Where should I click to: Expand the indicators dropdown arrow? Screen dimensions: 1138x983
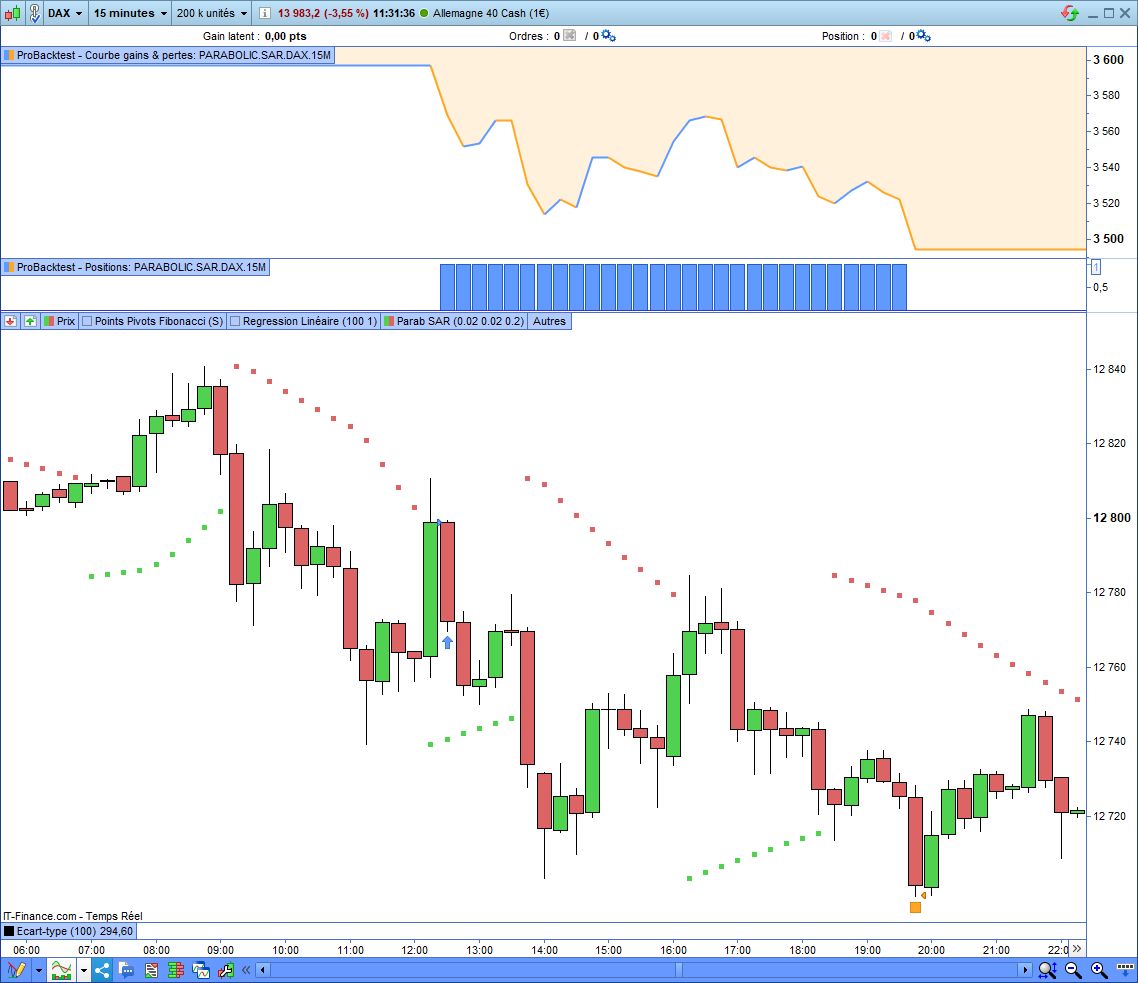click(x=84, y=970)
